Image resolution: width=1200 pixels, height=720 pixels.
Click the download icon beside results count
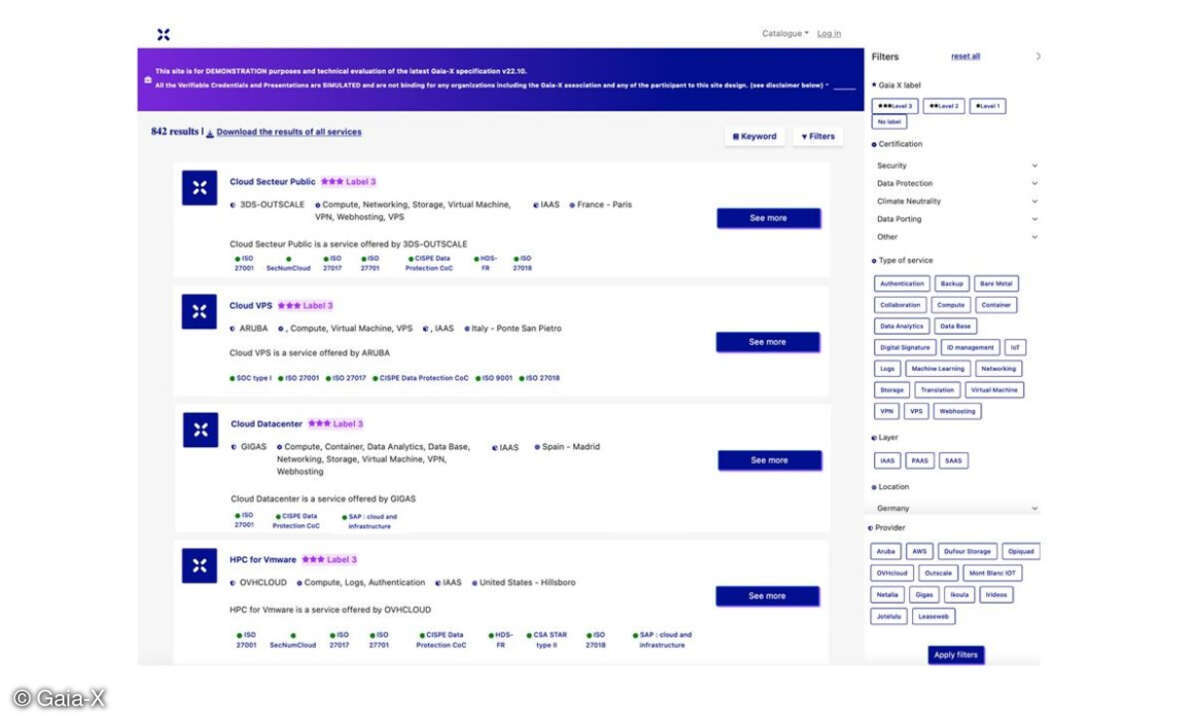(x=210, y=133)
